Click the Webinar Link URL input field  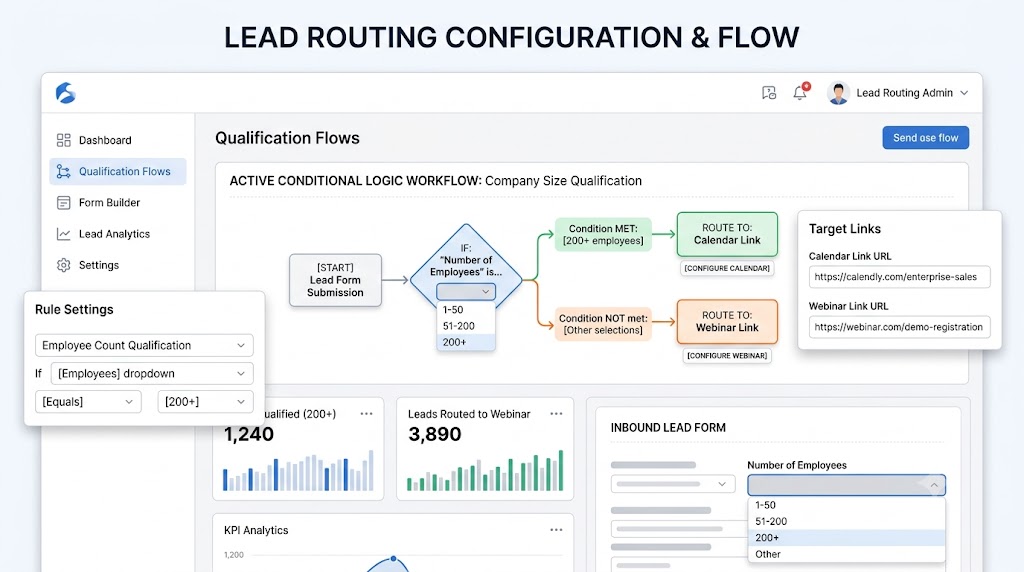click(x=899, y=327)
